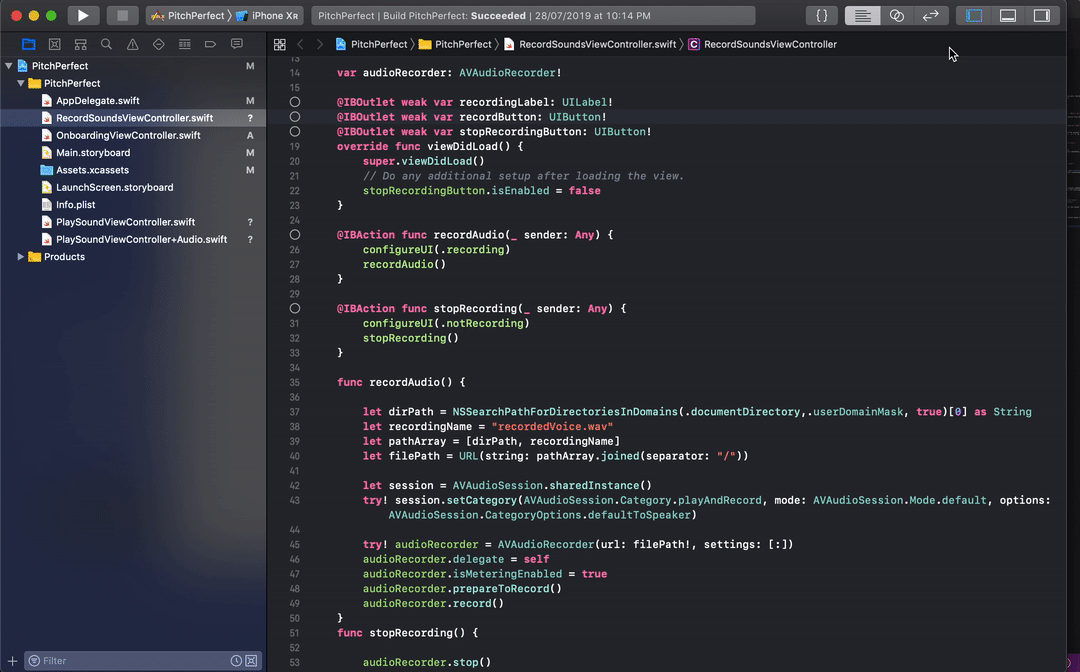
Task: Click on "recordedVoice.wav" string literal
Action: (552, 426)
